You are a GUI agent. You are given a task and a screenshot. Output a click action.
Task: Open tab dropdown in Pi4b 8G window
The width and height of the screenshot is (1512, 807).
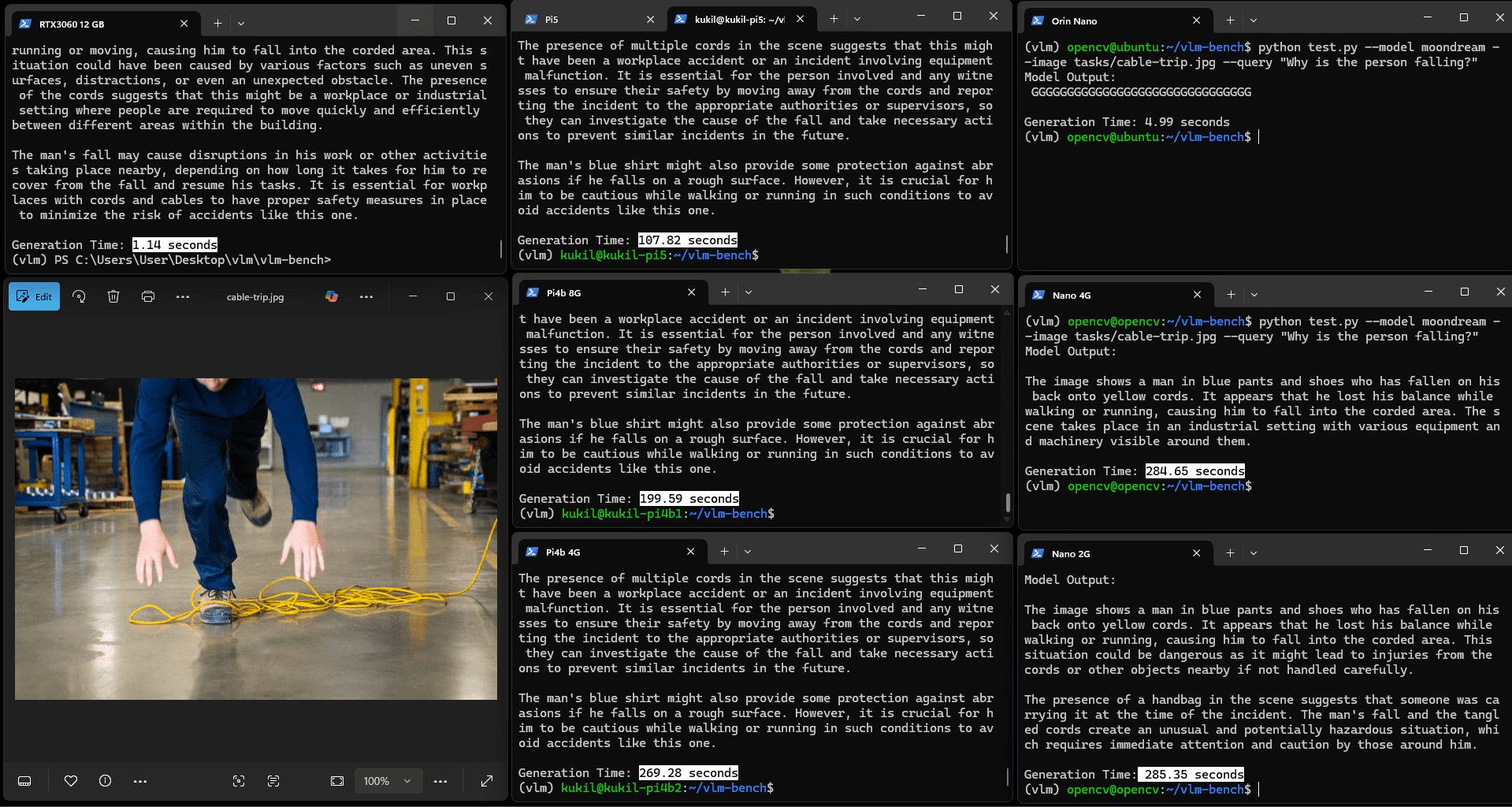pos(749,292)
